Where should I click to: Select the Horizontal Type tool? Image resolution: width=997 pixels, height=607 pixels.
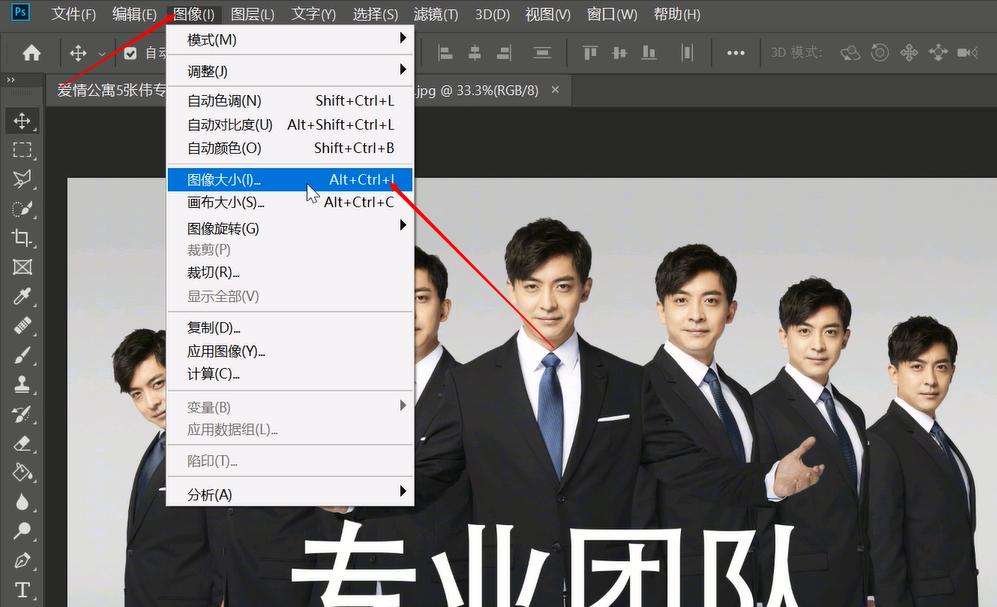(22, 588)
